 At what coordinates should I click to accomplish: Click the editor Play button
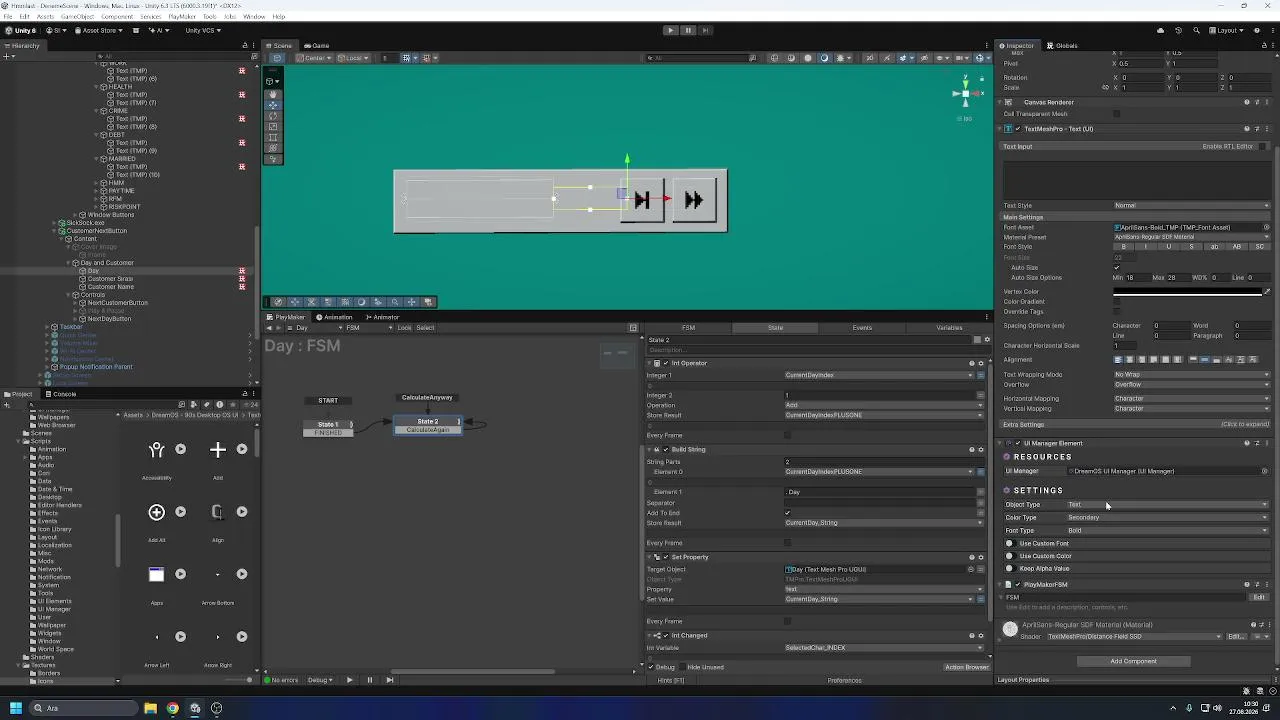click(670, 30)
